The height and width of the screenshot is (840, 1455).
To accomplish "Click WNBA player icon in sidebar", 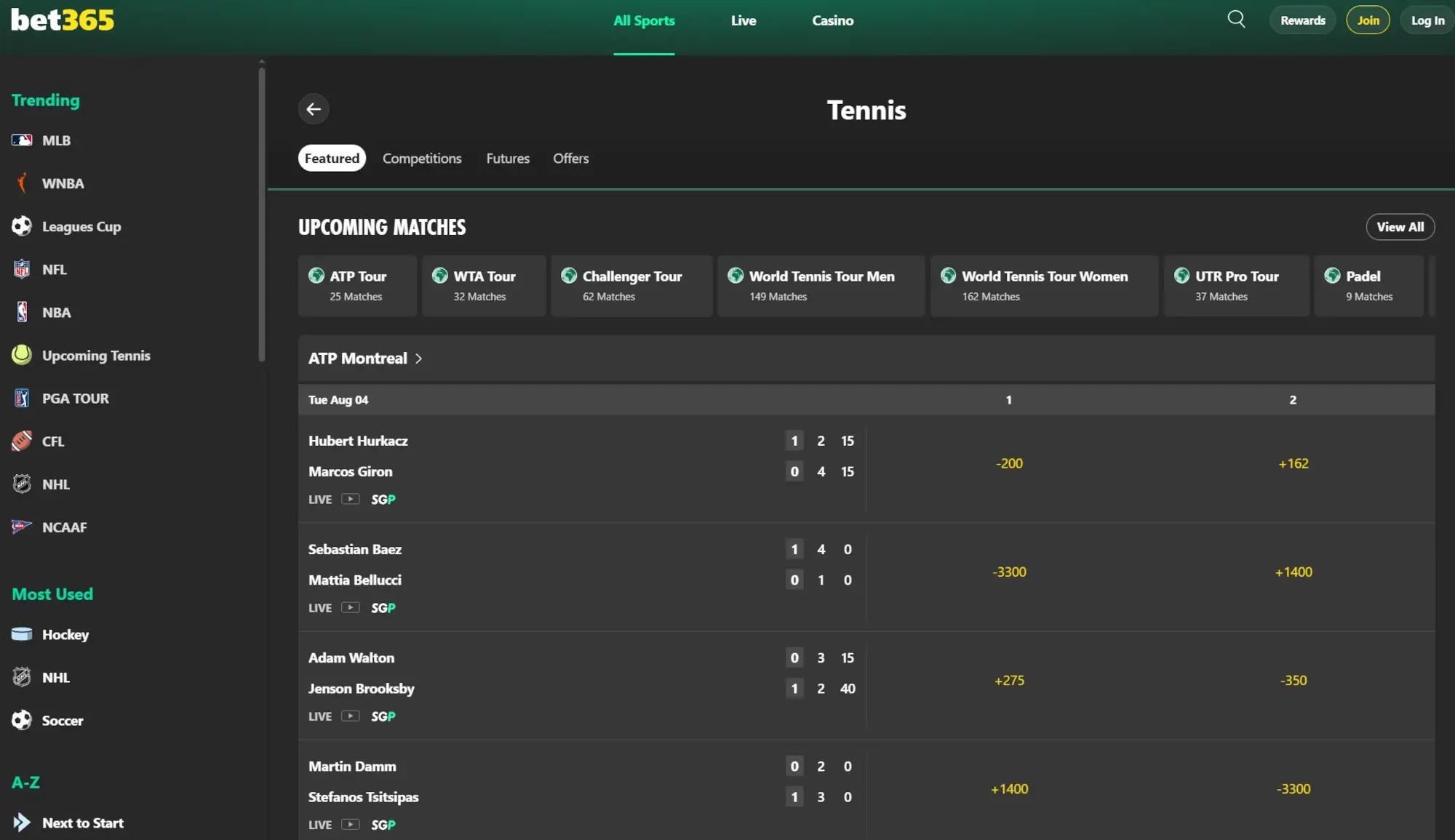I will [x=22, y=183].
